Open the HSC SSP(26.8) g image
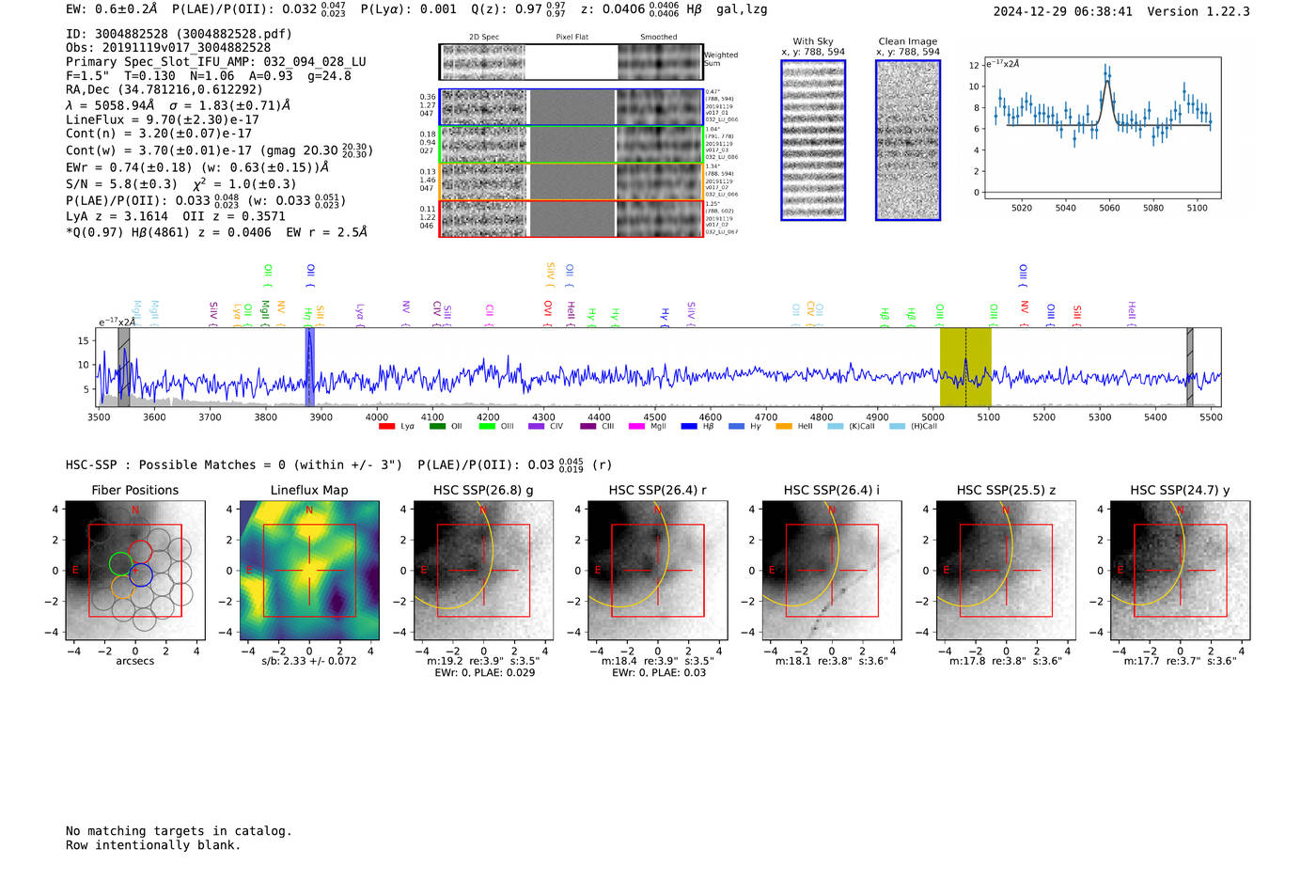 pyautogui.click(x=483, y=570)
